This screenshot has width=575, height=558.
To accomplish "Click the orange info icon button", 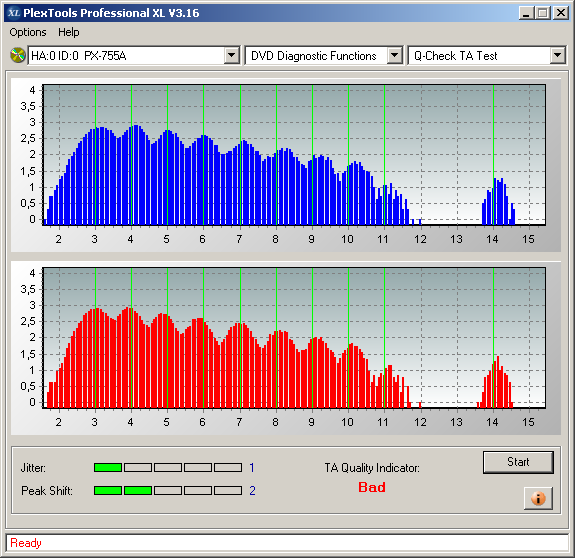I will [x=538, y=498].
